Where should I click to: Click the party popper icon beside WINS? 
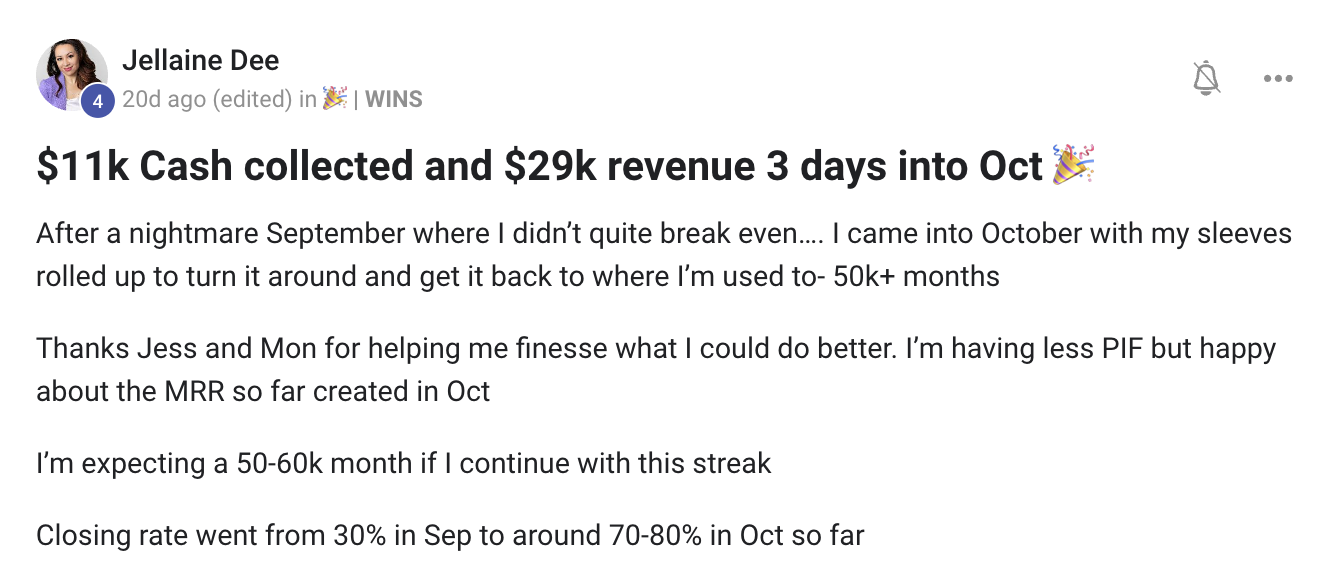tap(335, 98)
